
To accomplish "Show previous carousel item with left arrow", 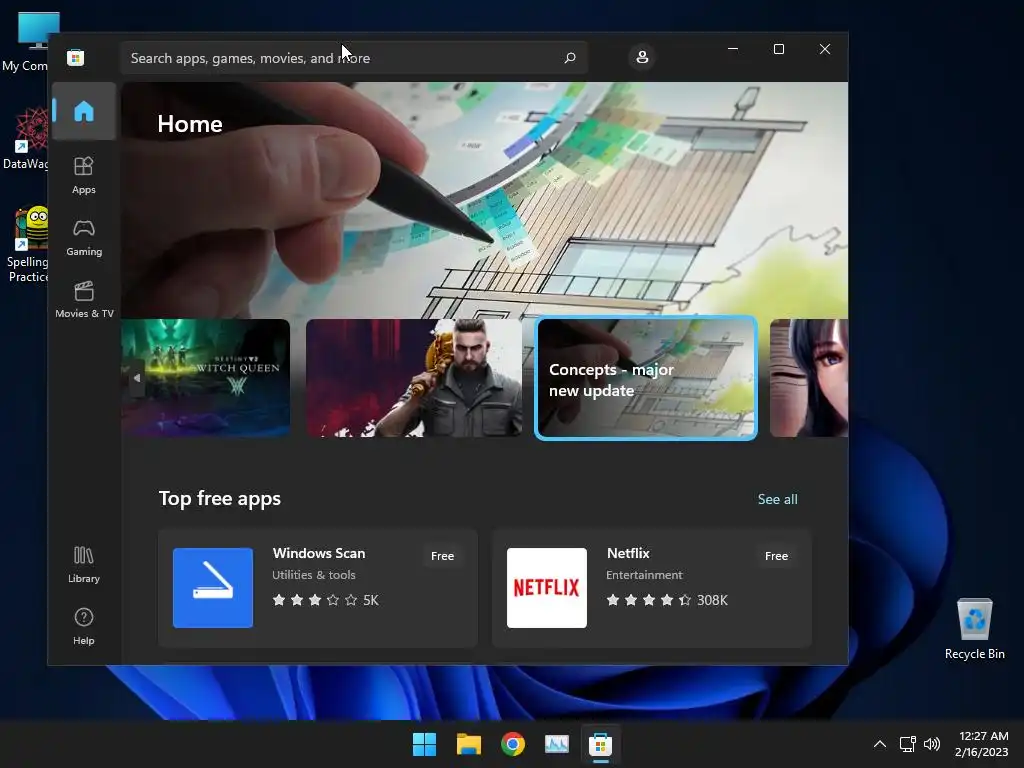I will tap(136, 378).
